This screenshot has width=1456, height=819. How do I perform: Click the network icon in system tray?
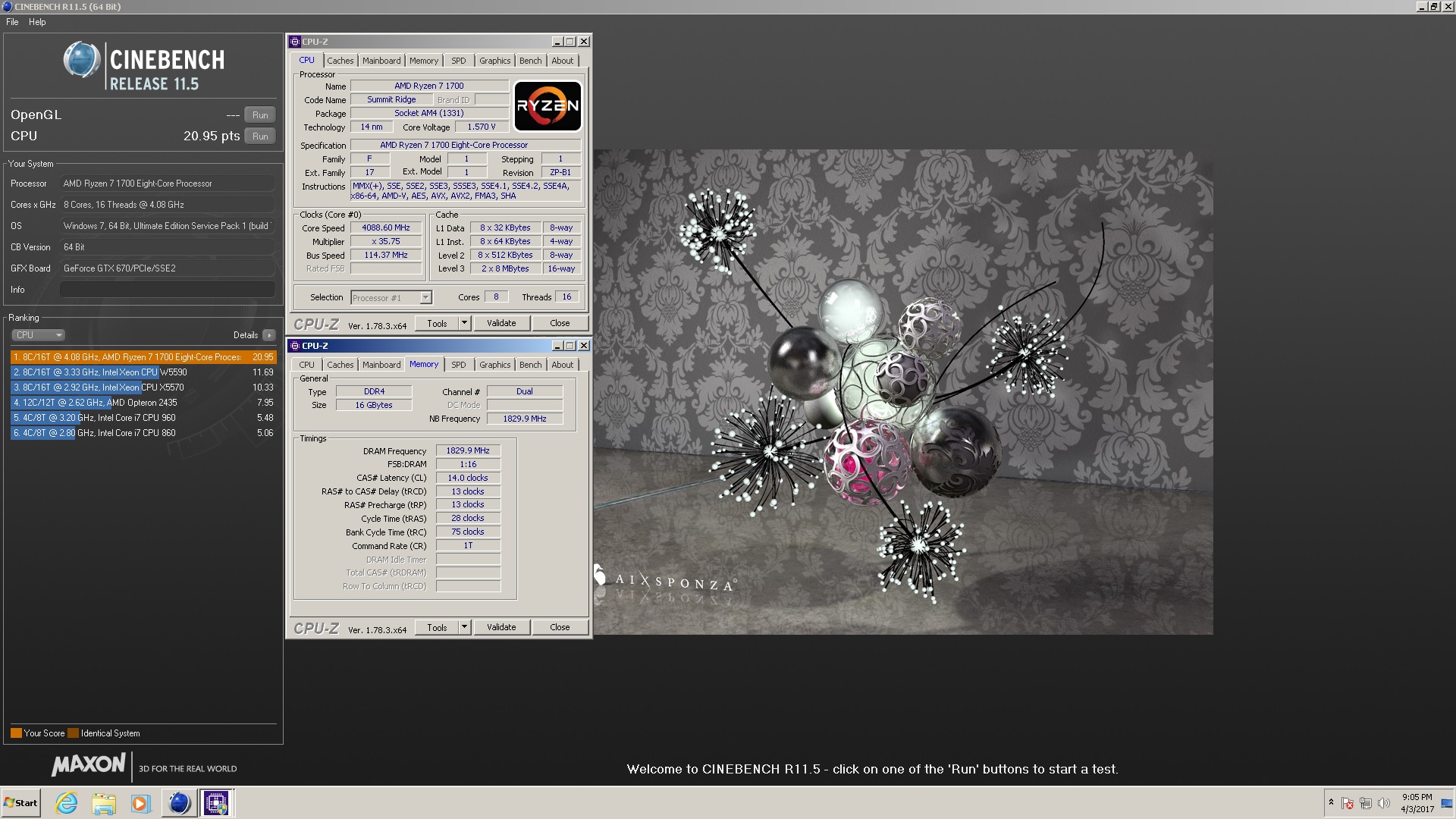pos(1366,803)
